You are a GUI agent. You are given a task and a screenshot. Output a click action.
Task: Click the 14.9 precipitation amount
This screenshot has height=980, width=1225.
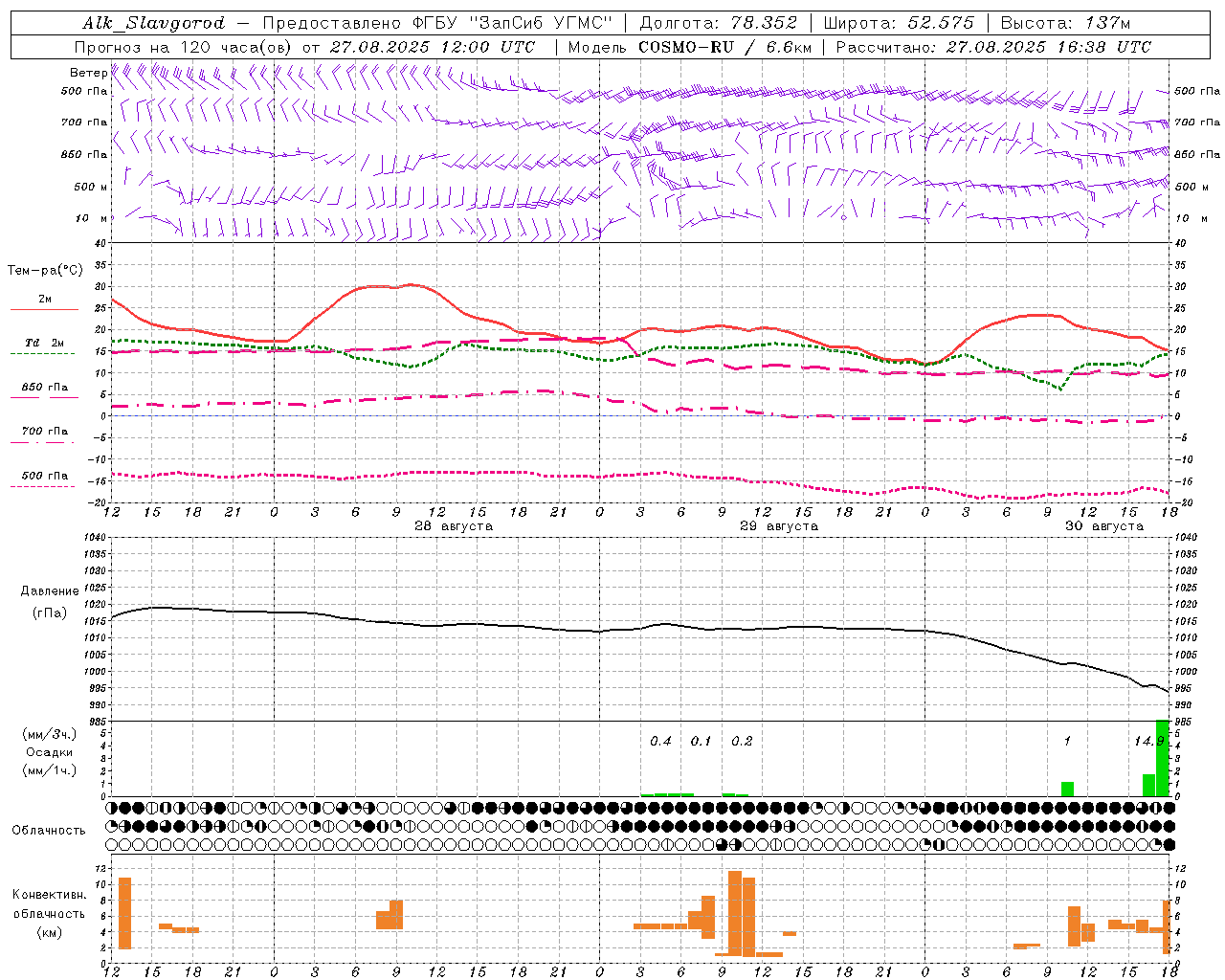1148,742
